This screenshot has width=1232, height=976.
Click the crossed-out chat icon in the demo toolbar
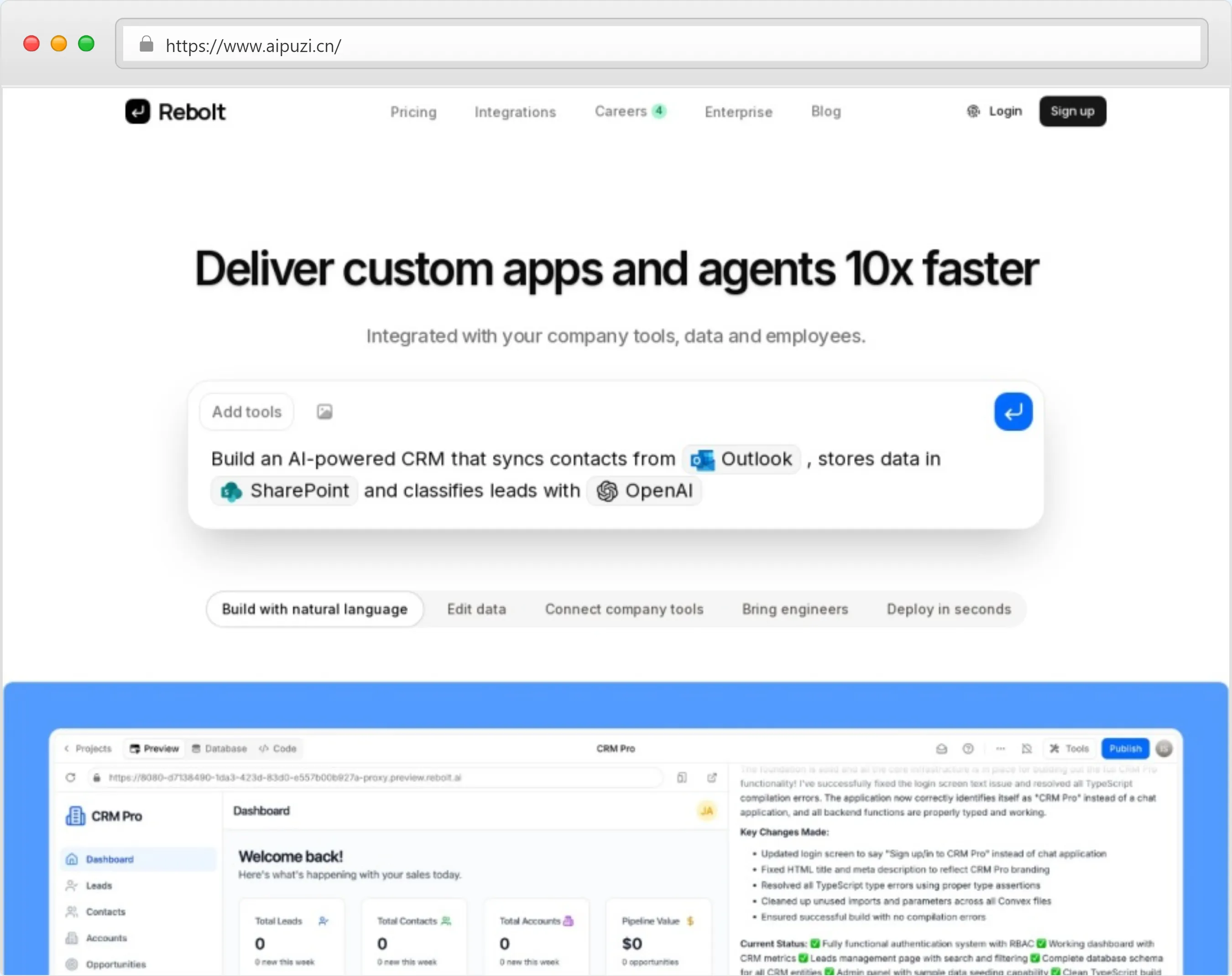[1027, 749]
